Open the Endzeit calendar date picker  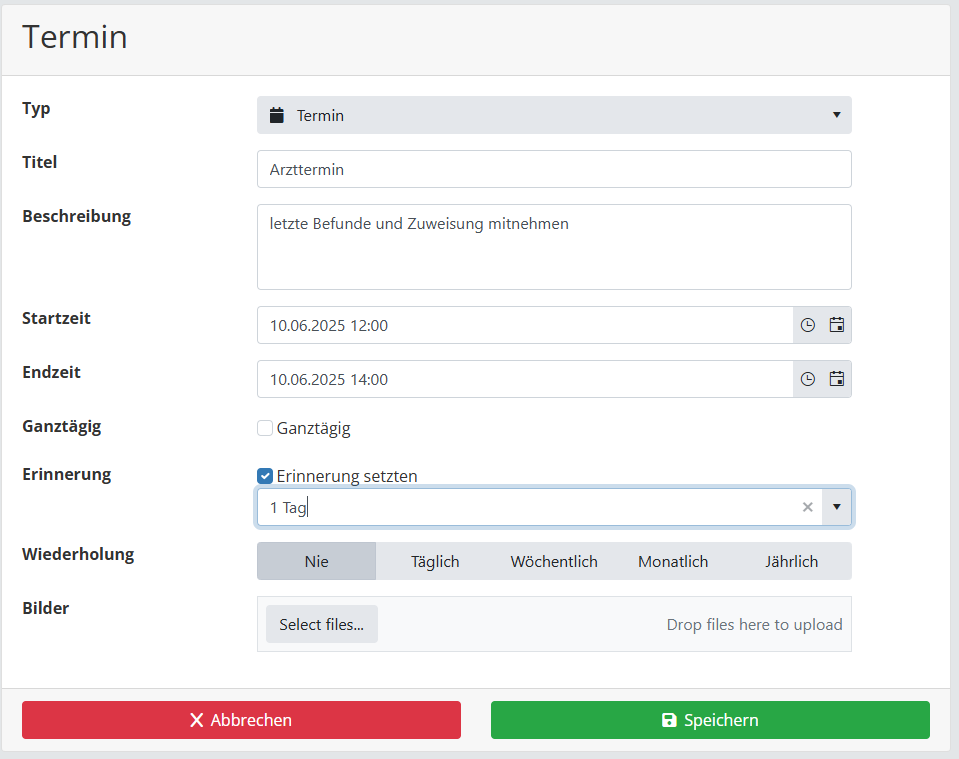pos(837,379)
